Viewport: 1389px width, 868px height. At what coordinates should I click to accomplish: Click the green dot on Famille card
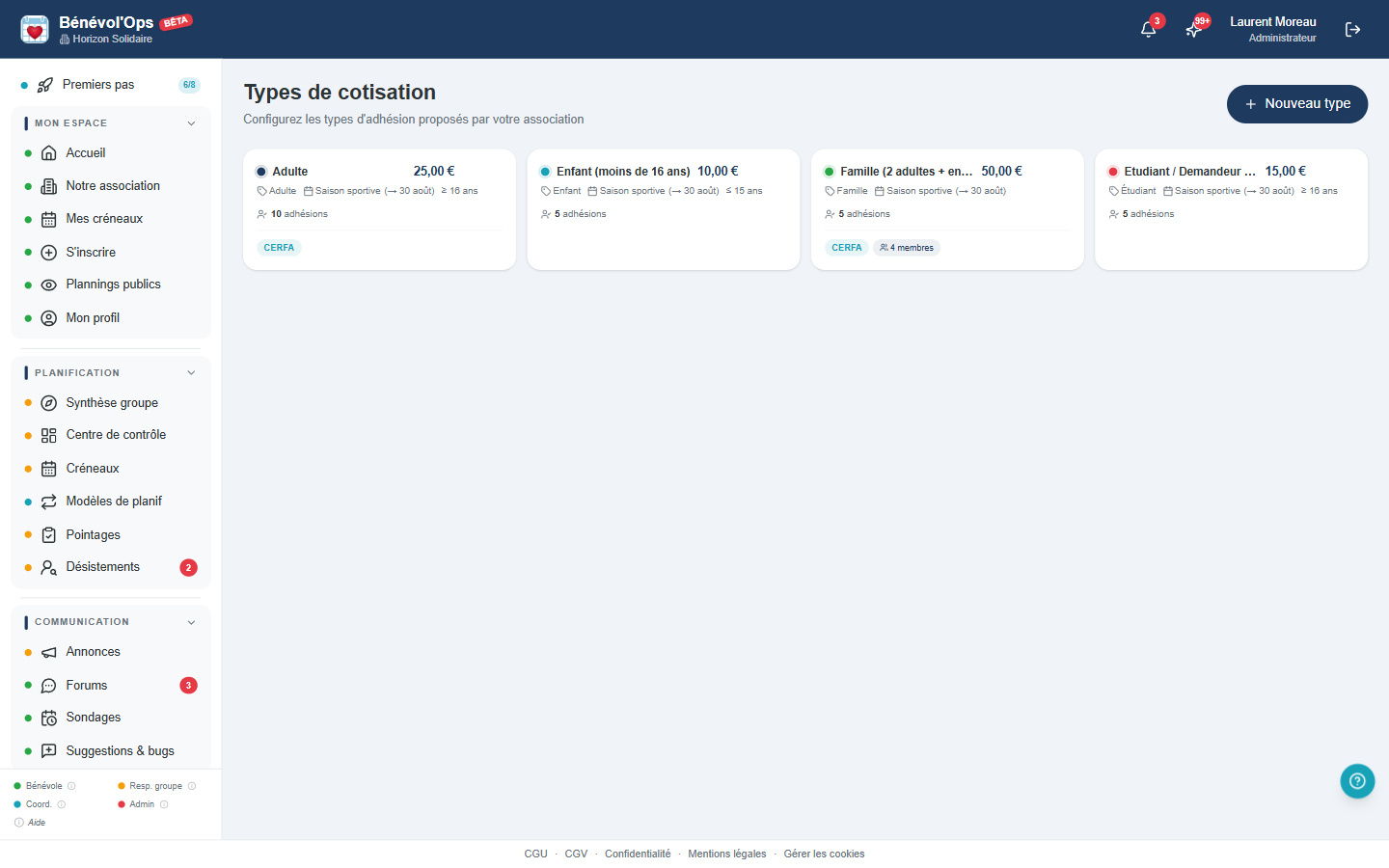pos(829,172)
